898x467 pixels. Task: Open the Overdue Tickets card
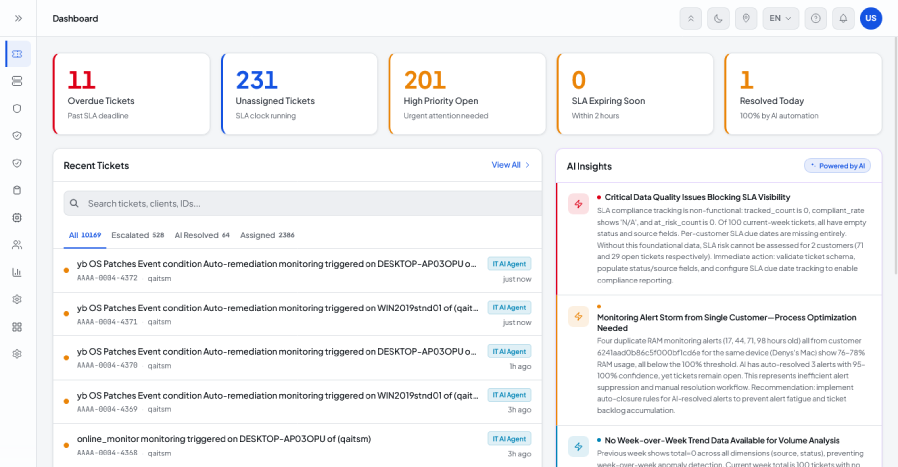coord(132,94)
